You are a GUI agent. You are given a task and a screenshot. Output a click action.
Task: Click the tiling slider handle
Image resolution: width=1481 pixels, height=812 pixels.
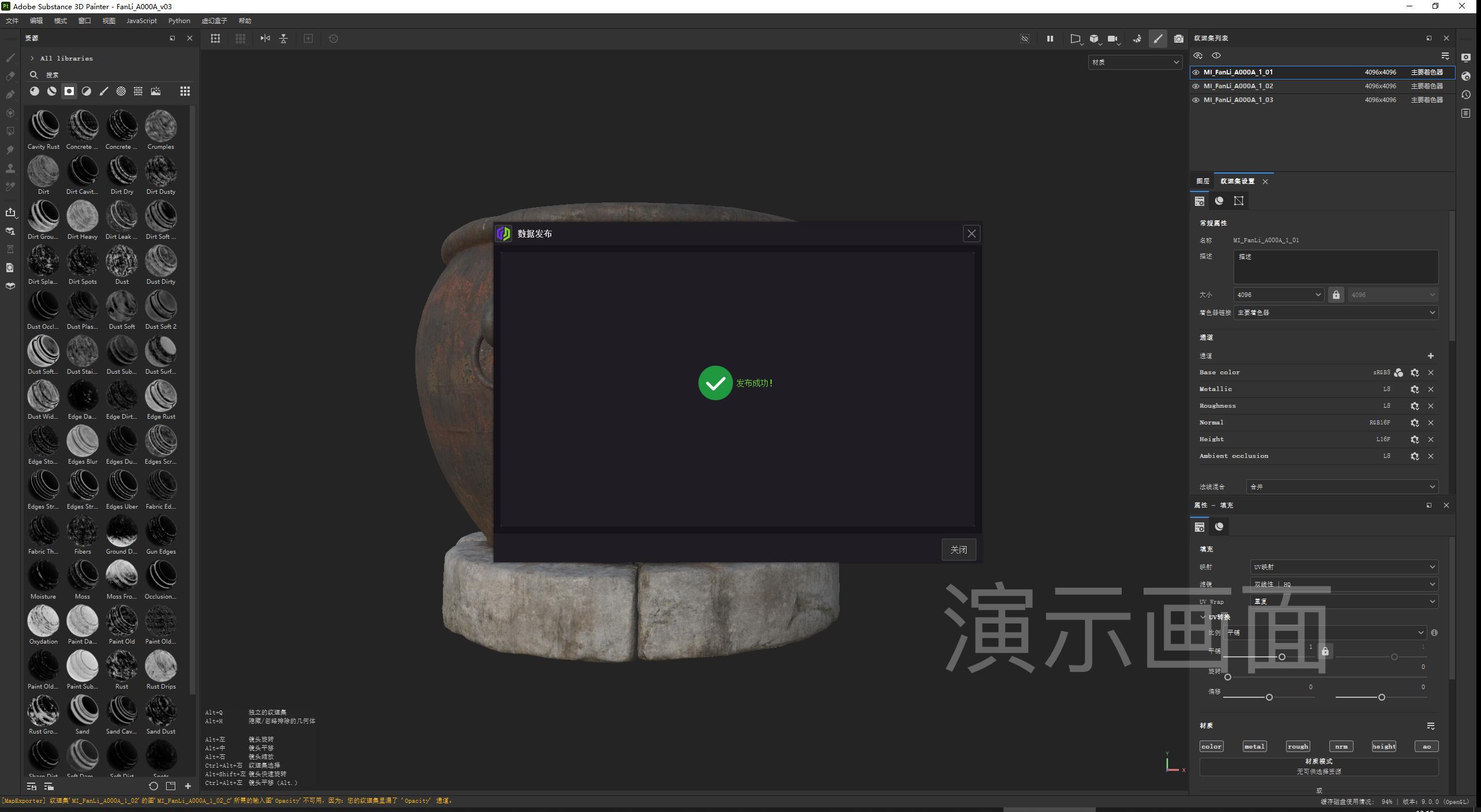[1281, 657]
